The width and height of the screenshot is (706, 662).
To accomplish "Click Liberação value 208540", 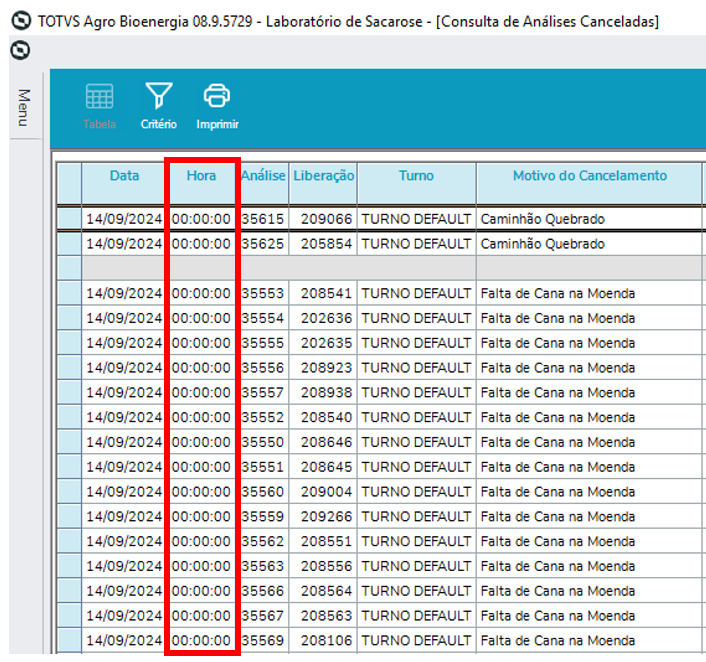I will (x=326, y=417).
